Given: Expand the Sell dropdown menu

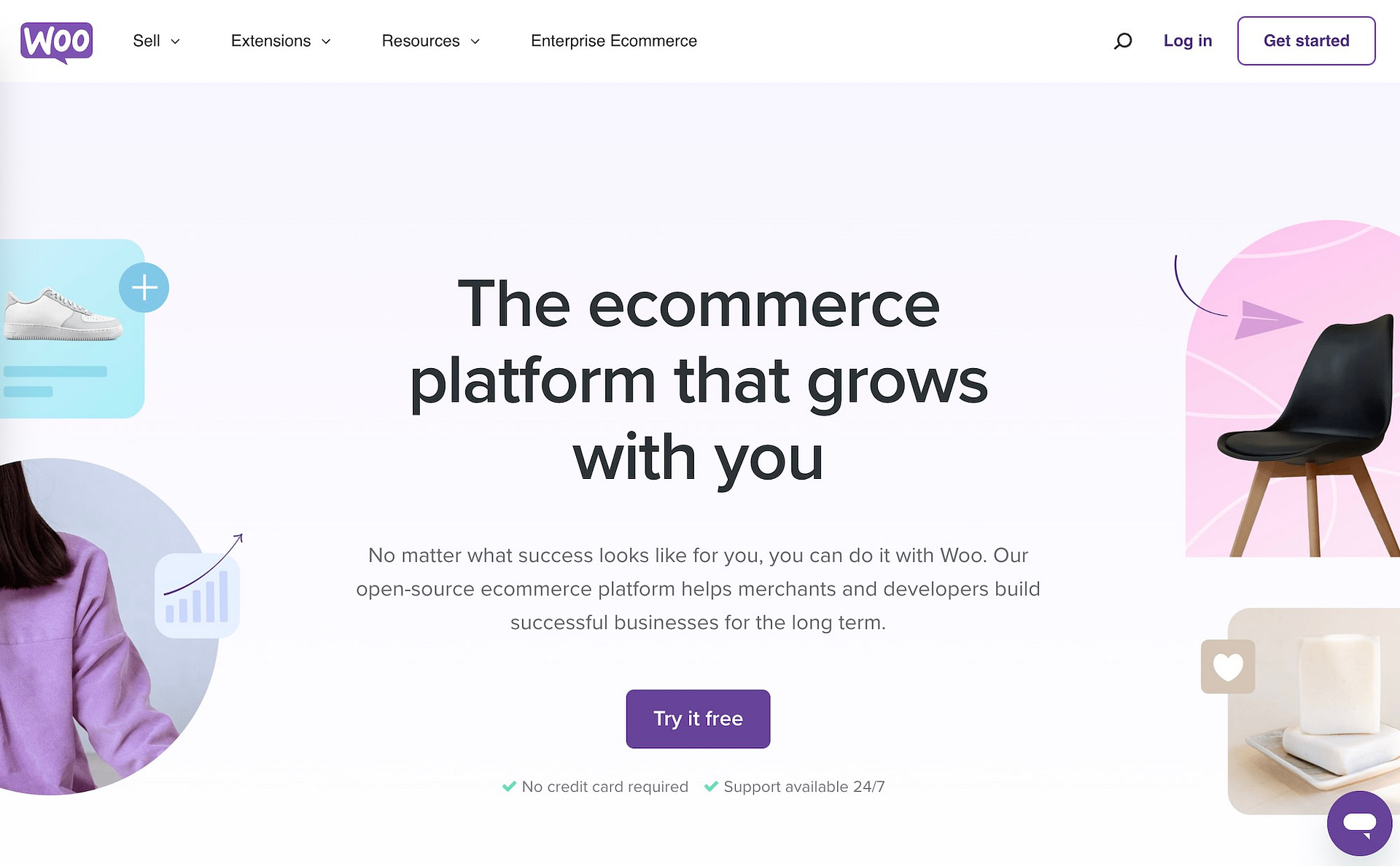Looking at the screenshot, I should coord(154,41).
